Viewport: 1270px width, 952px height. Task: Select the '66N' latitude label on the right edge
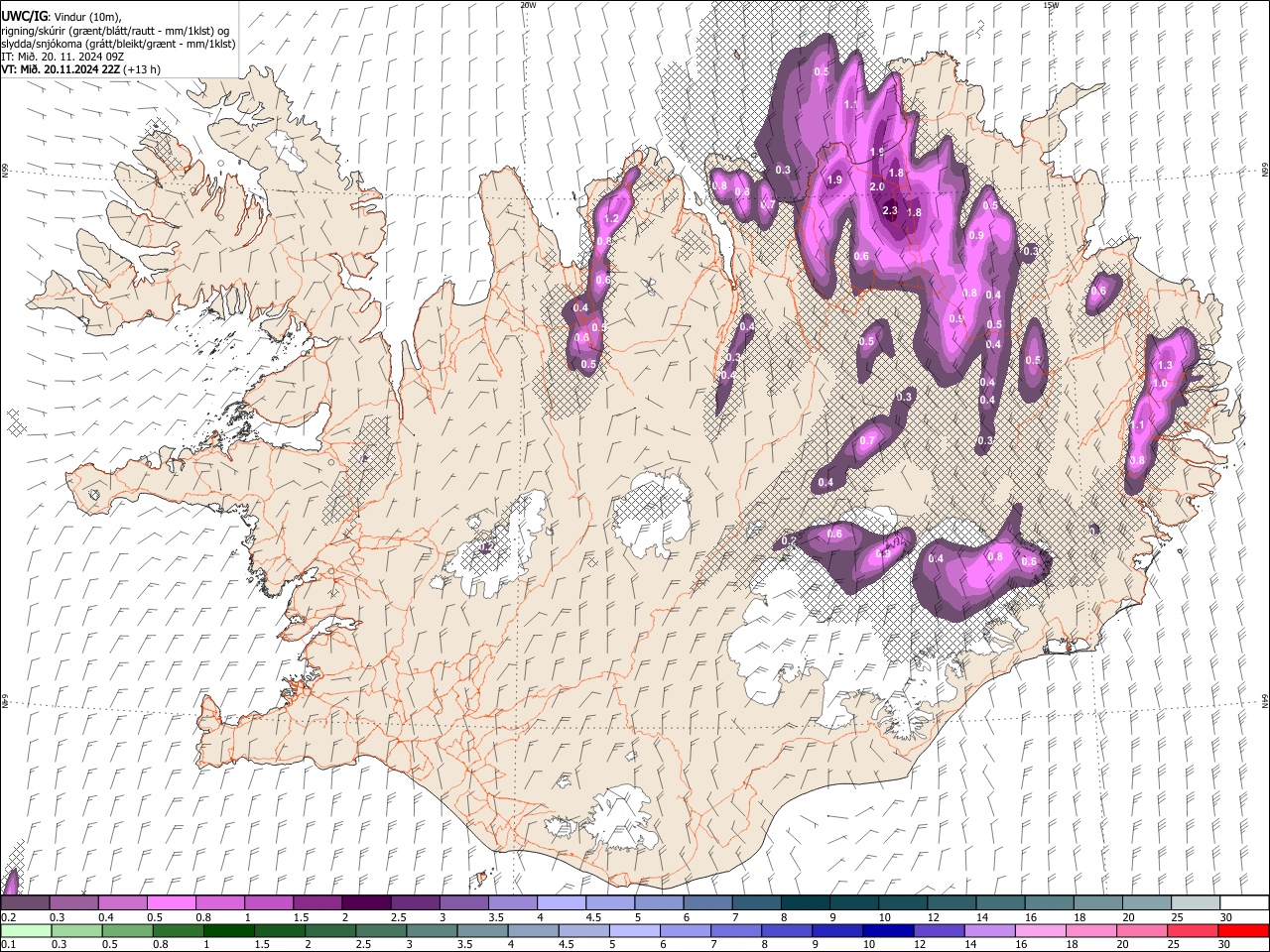[1265, 171]
